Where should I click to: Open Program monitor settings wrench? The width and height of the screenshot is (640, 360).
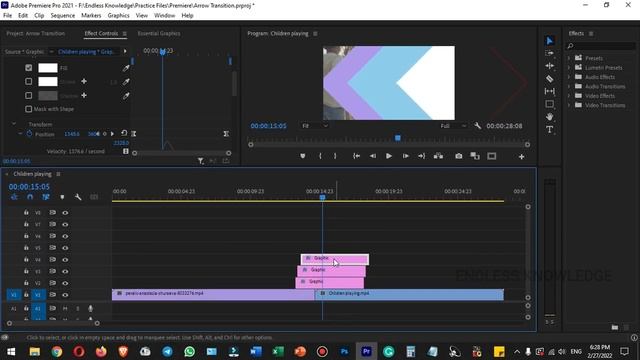478,126
